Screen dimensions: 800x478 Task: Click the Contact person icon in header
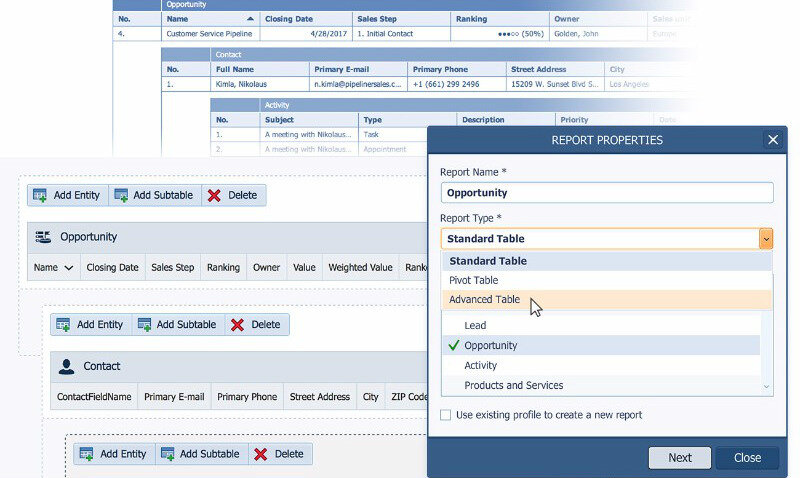66,367
